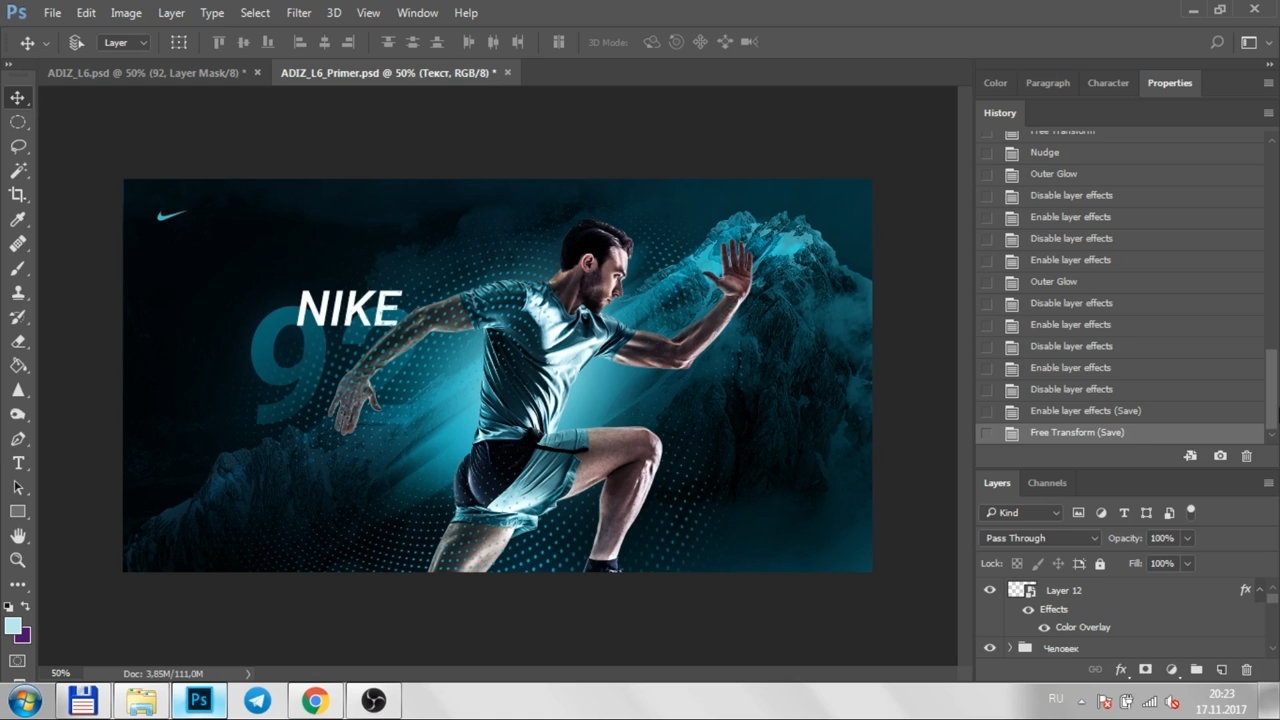
Task: Open the Kind filter dropdown
Action: [1021, 513]
